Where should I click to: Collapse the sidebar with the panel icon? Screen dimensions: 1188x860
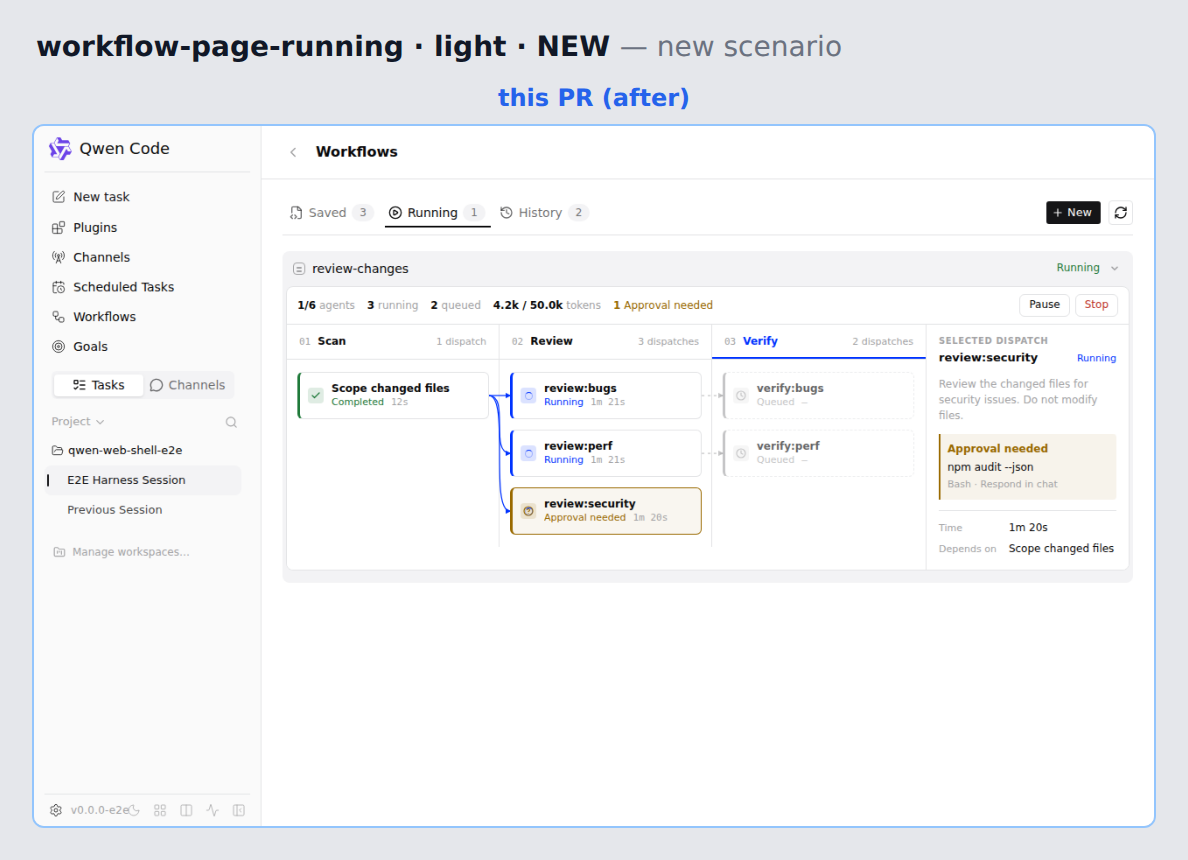[x=239, y=810]
